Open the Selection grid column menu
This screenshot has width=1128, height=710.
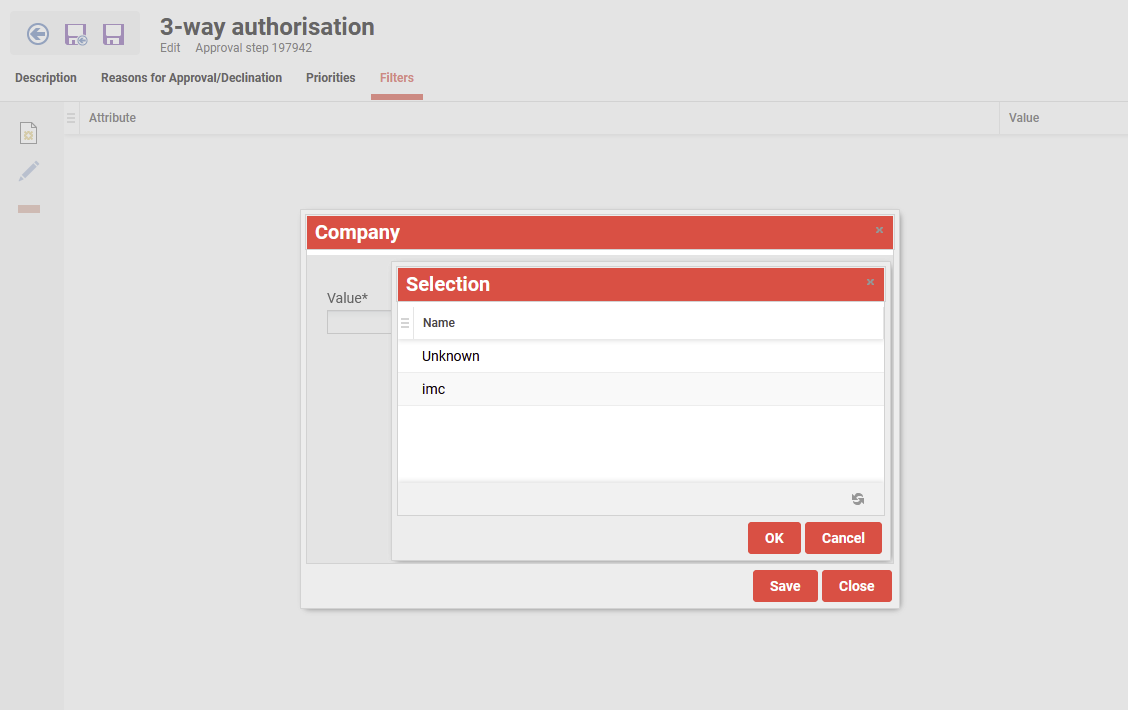pyautogui.click(x=405, y=323)
